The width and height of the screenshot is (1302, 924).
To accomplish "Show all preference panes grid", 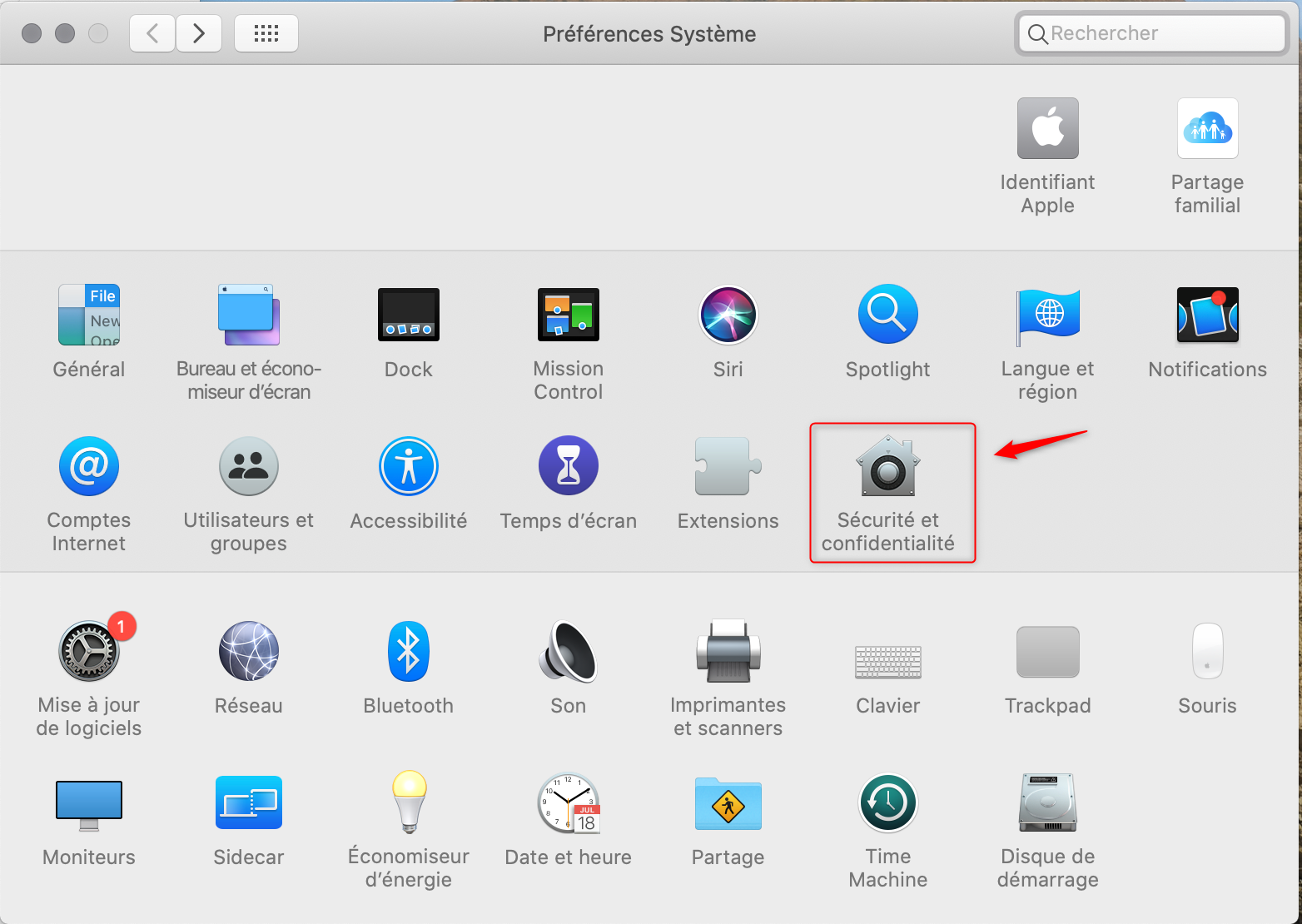I will (266, 33).
